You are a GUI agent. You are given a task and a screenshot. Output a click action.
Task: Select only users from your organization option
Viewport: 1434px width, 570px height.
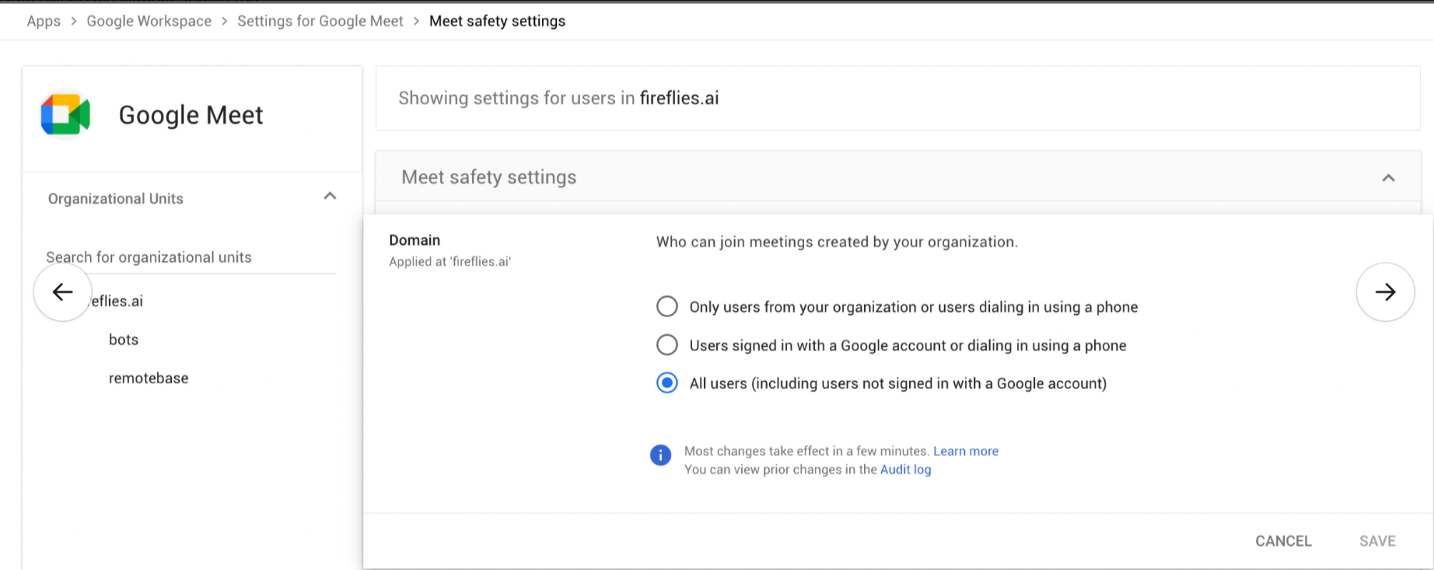[x=667, y=307]
